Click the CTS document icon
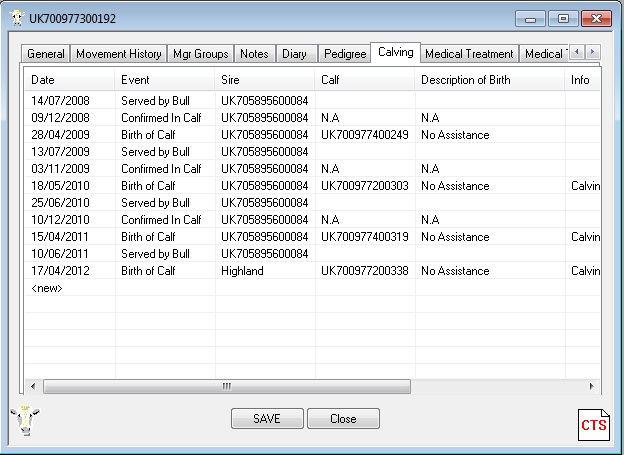Image resolution: width=624 pixels, height=455 pixels. tap(593, 424)
